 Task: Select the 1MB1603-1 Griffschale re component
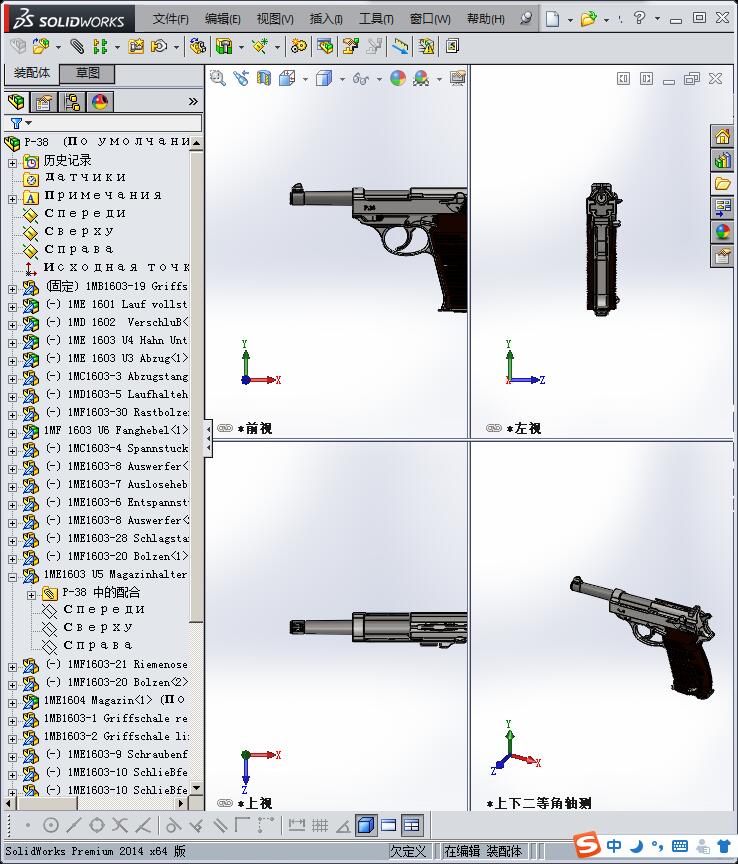click(115, 718)
